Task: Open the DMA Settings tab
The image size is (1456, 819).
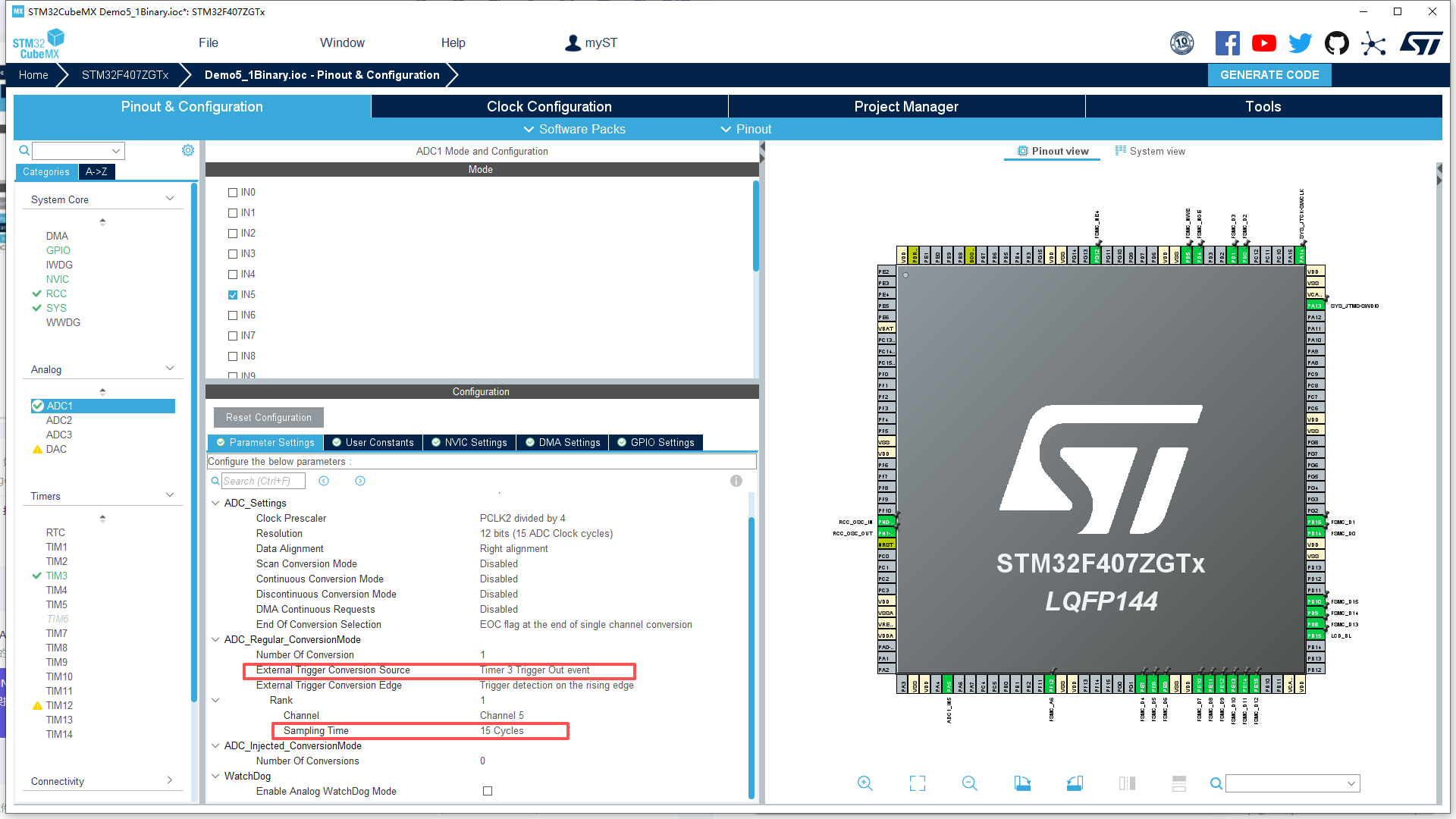Action: point(562,442)
